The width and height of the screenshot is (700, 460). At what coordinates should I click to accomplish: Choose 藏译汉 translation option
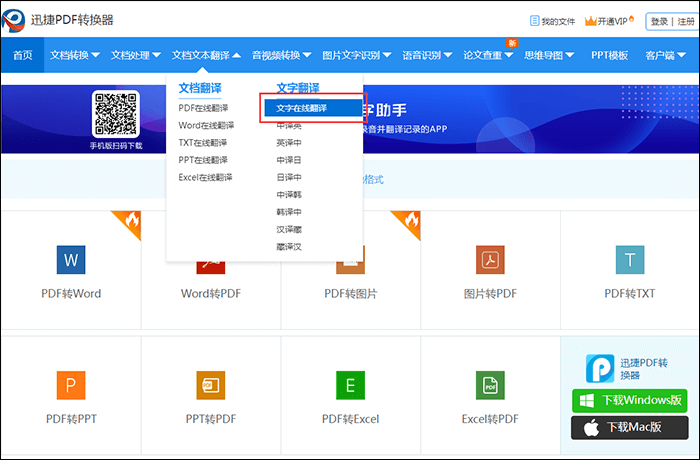click(x=289, y=247)
